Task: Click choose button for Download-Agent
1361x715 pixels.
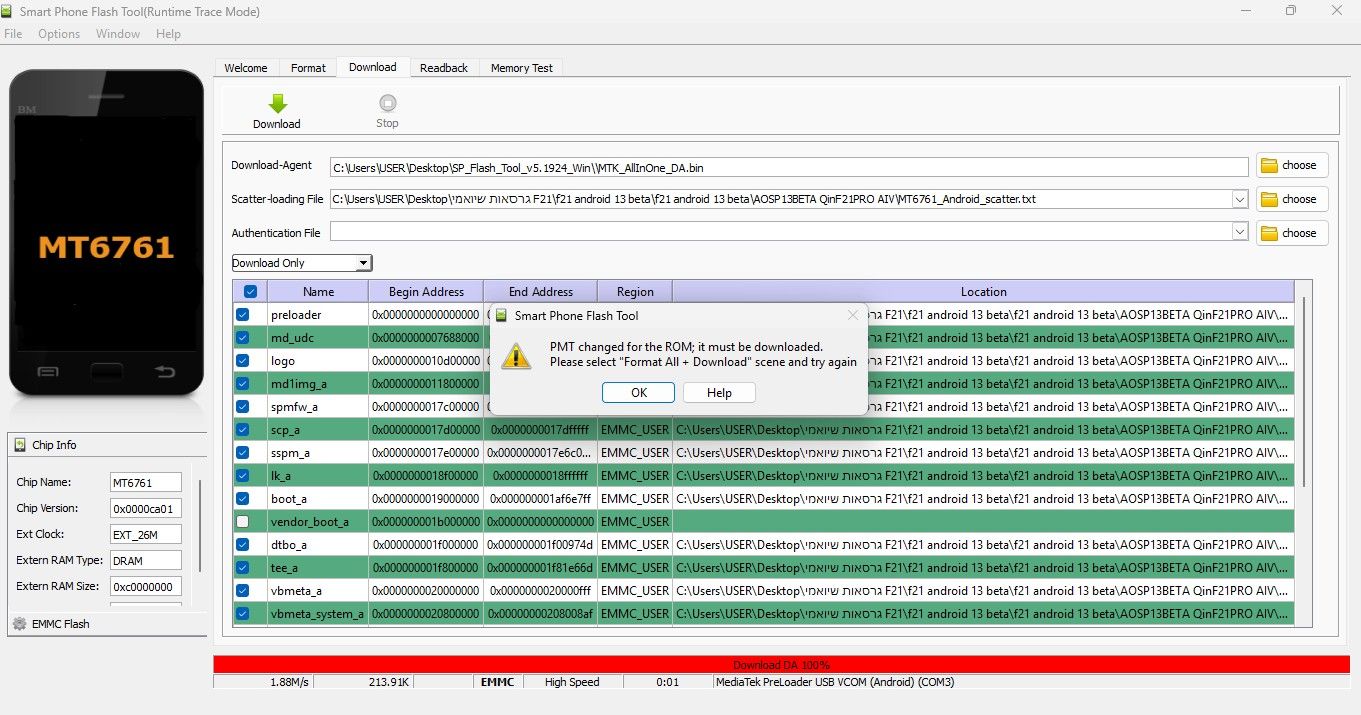Action: point(1292,165)
